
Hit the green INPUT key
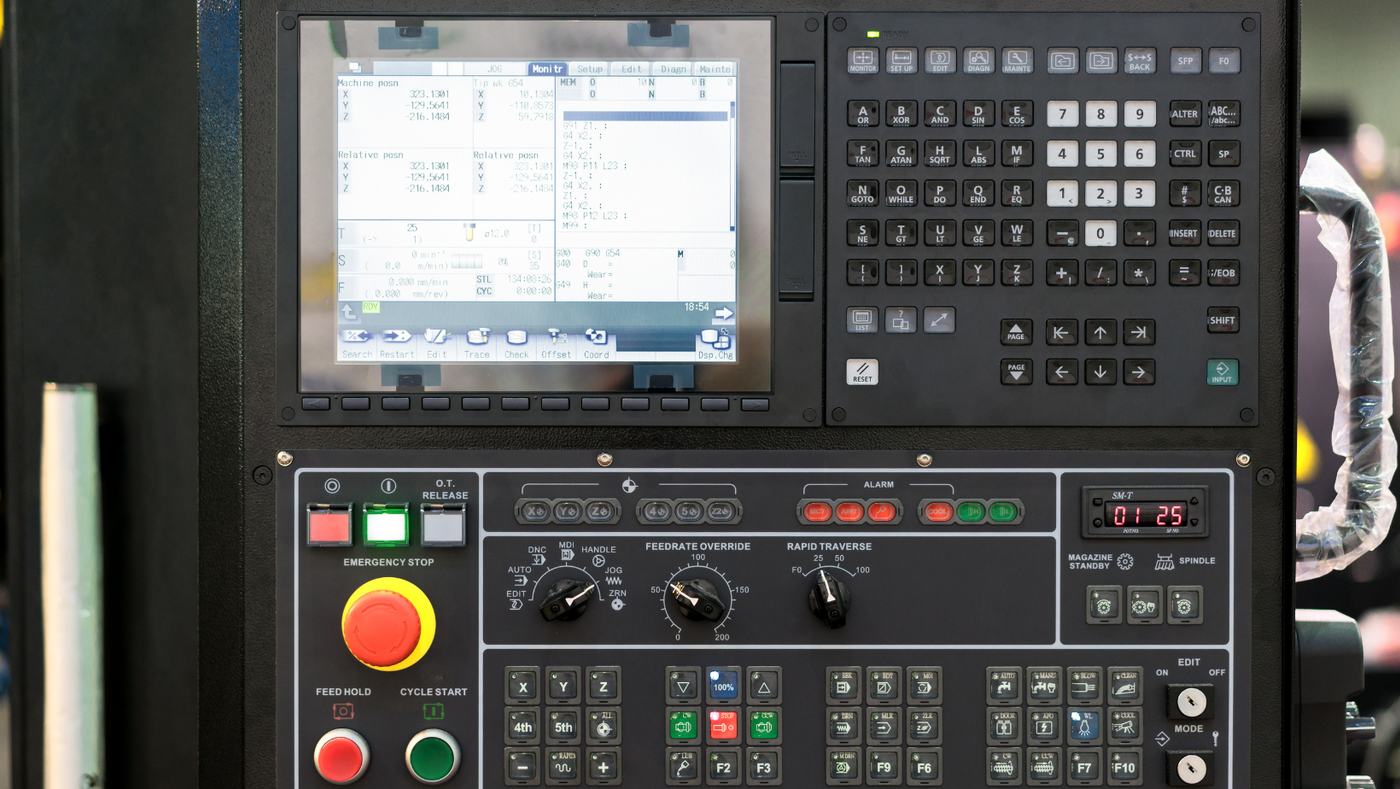point(1222,372)
